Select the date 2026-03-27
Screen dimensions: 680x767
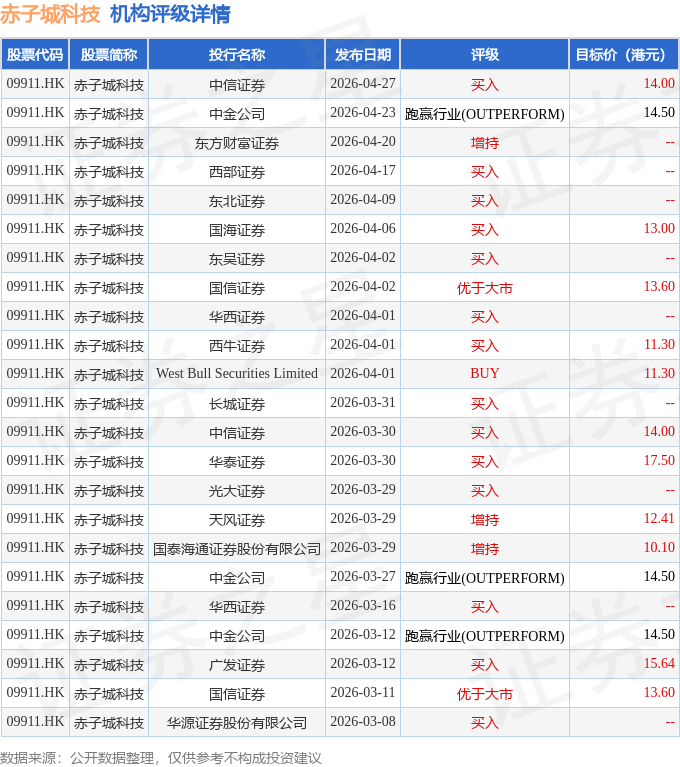[363, 576]
